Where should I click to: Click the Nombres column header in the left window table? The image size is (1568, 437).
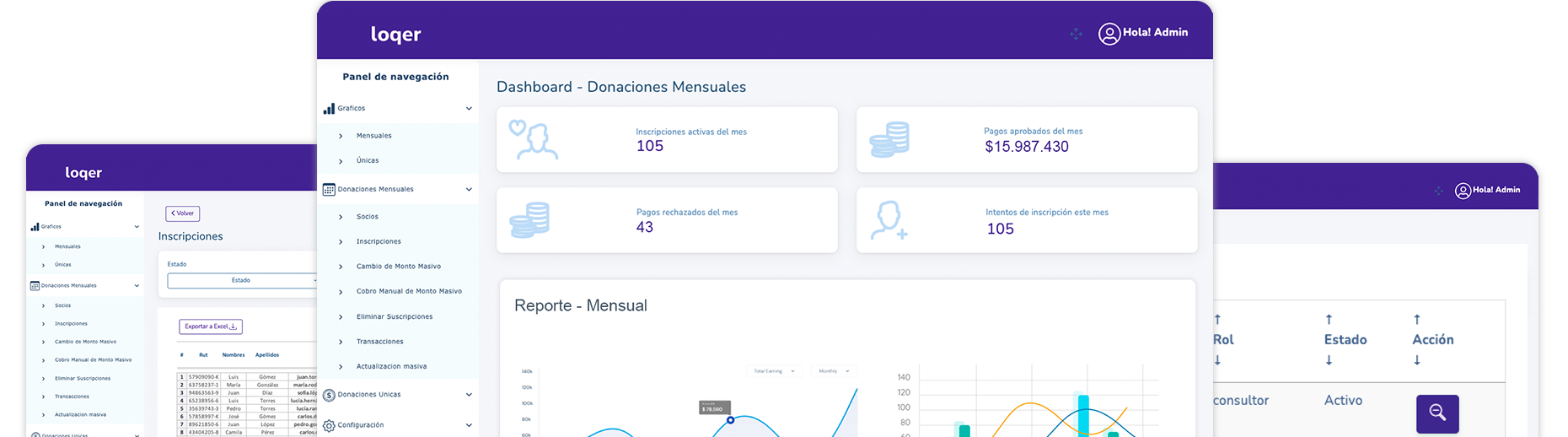point(234,355)
